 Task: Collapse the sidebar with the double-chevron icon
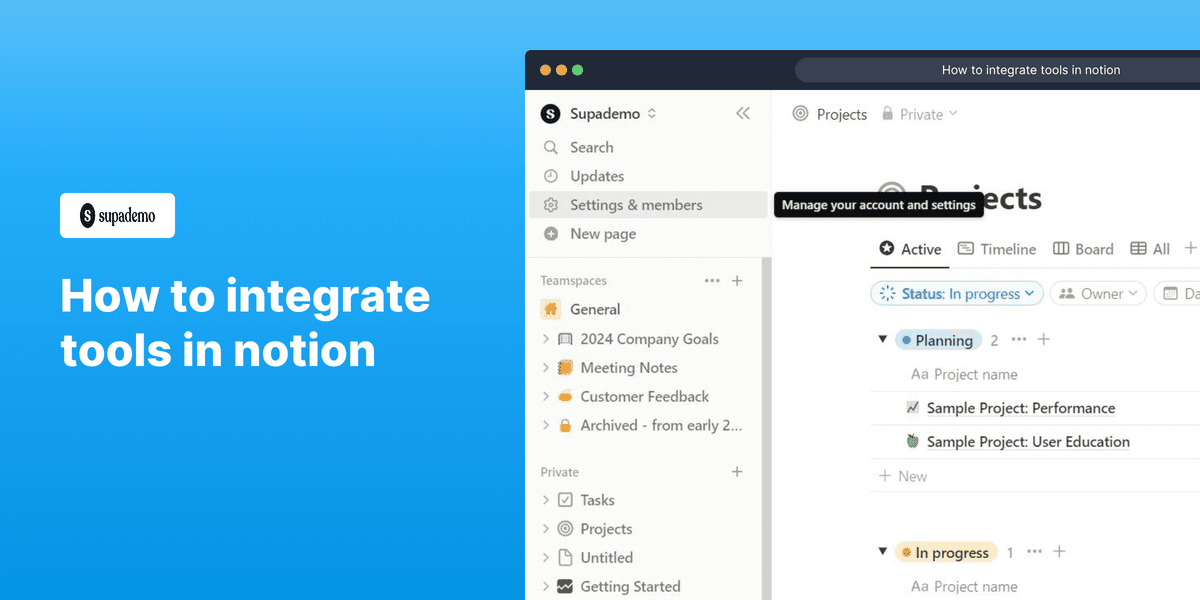742,113
